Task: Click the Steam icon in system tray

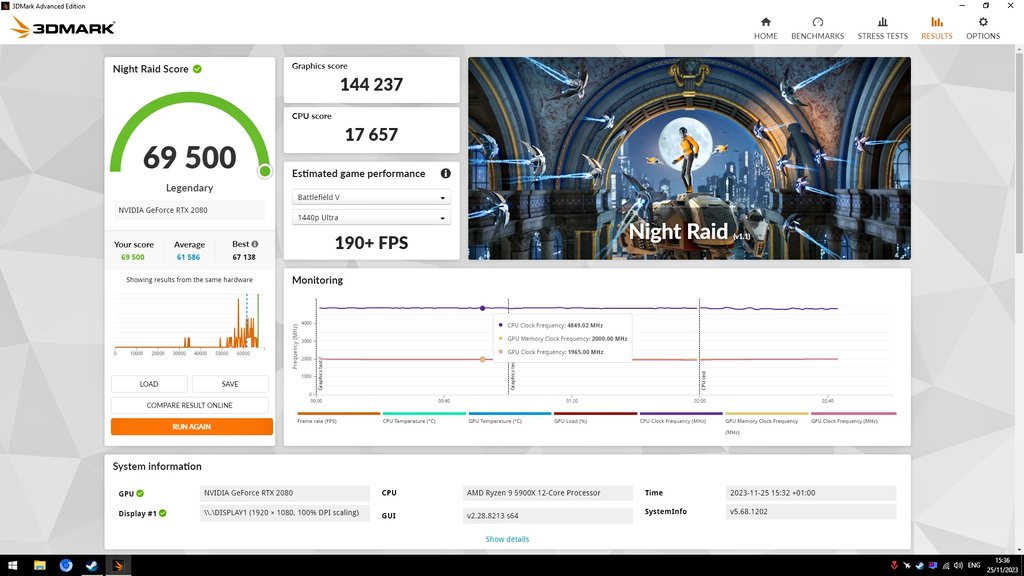Action: click(920, 566)
